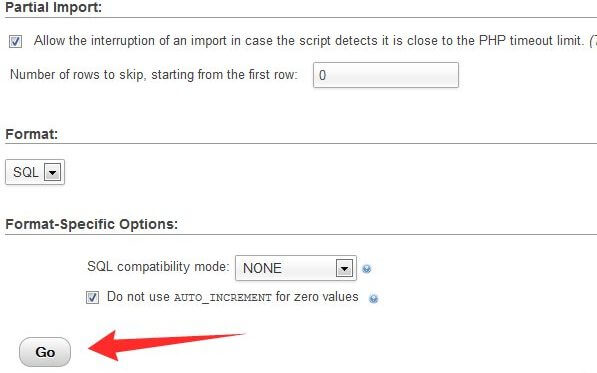Image resolution: width=597 pixels, height=373 pixels.
Task: Click 'for zero values' label text
Action: point(317,296)
